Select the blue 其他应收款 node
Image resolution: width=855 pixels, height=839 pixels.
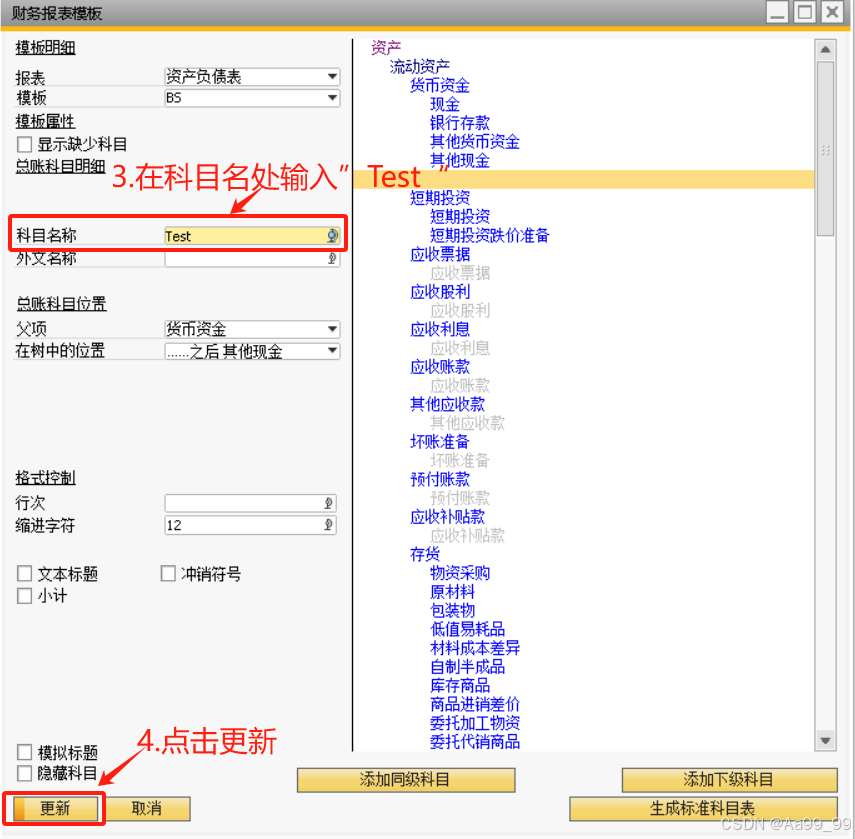[448, 405]
